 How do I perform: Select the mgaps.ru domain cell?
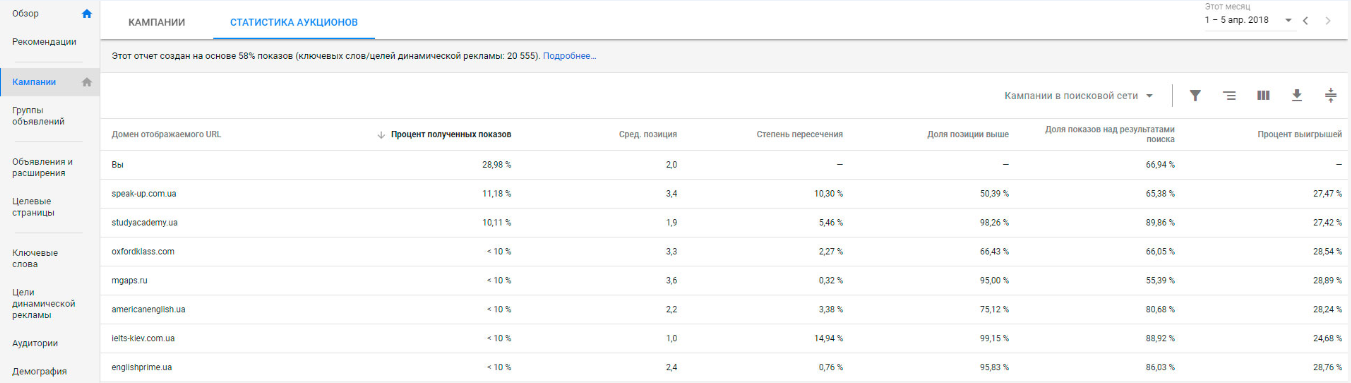130,281
